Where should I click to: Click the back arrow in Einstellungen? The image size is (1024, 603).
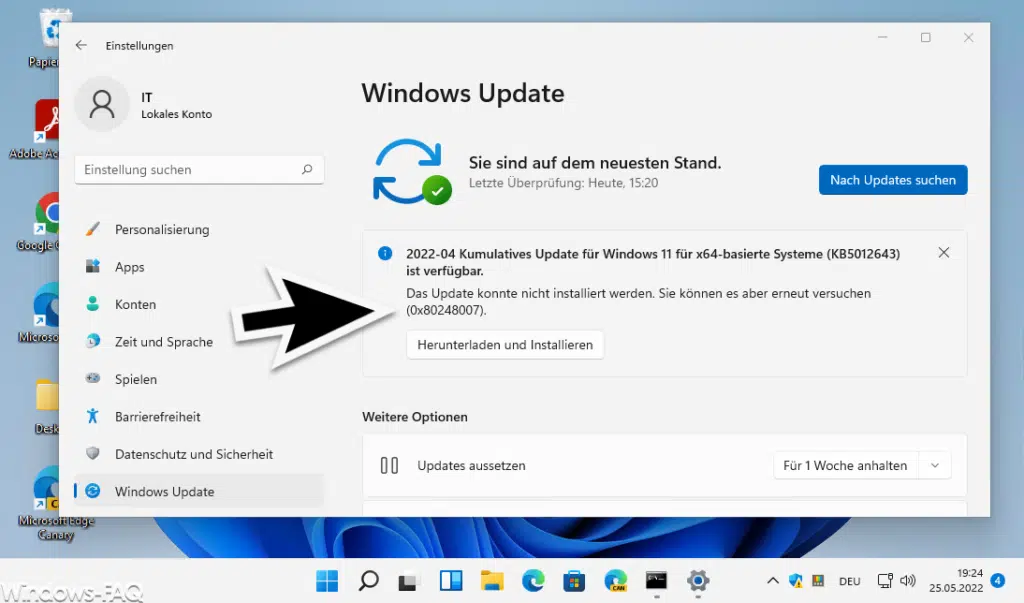(81, 45)
